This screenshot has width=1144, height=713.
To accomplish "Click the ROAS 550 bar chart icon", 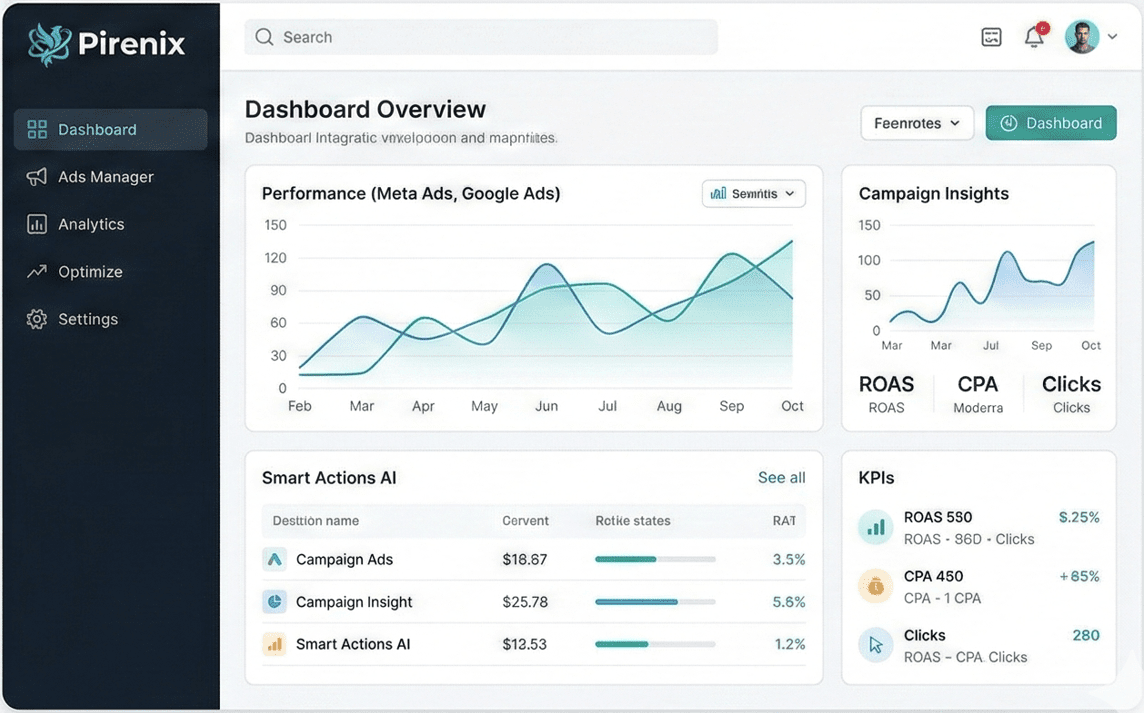I will [x=875, y=527].
